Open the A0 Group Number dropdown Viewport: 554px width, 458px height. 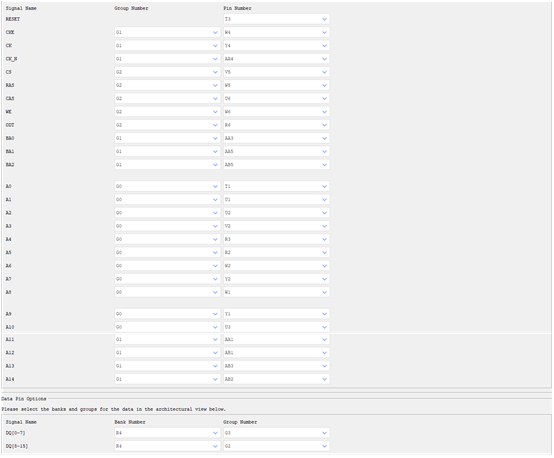[x=167, y=187]
